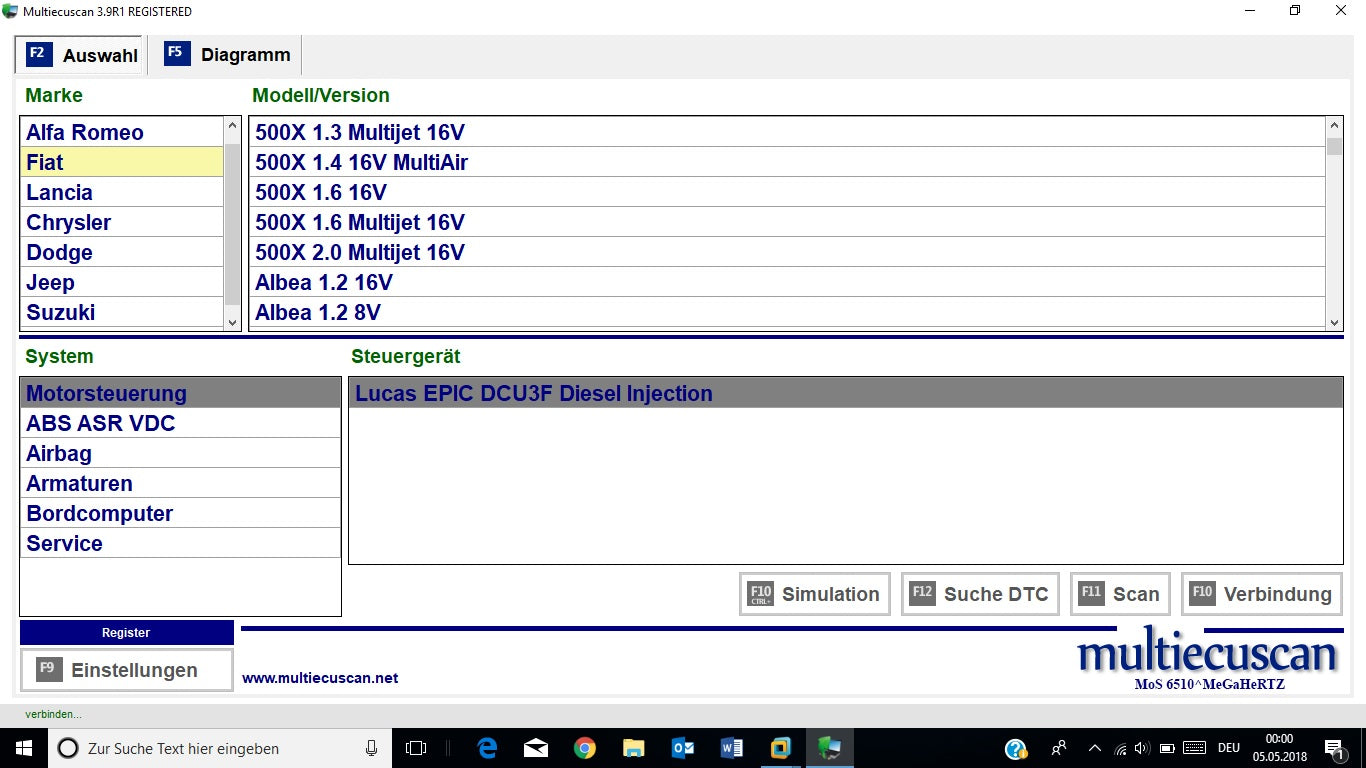Open Microsoft Word from the taskbar
Screen dimensions: 1366x768
click(x=732, y=748)
